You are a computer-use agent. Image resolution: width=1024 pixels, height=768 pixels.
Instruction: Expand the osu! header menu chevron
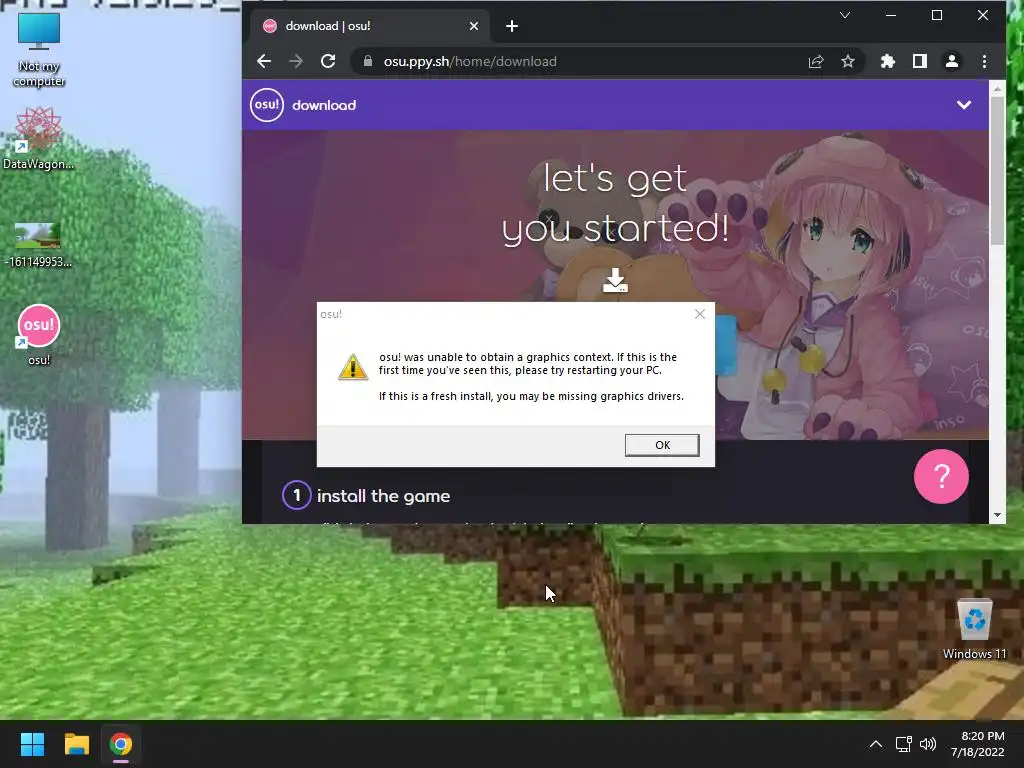pos(963,104)
